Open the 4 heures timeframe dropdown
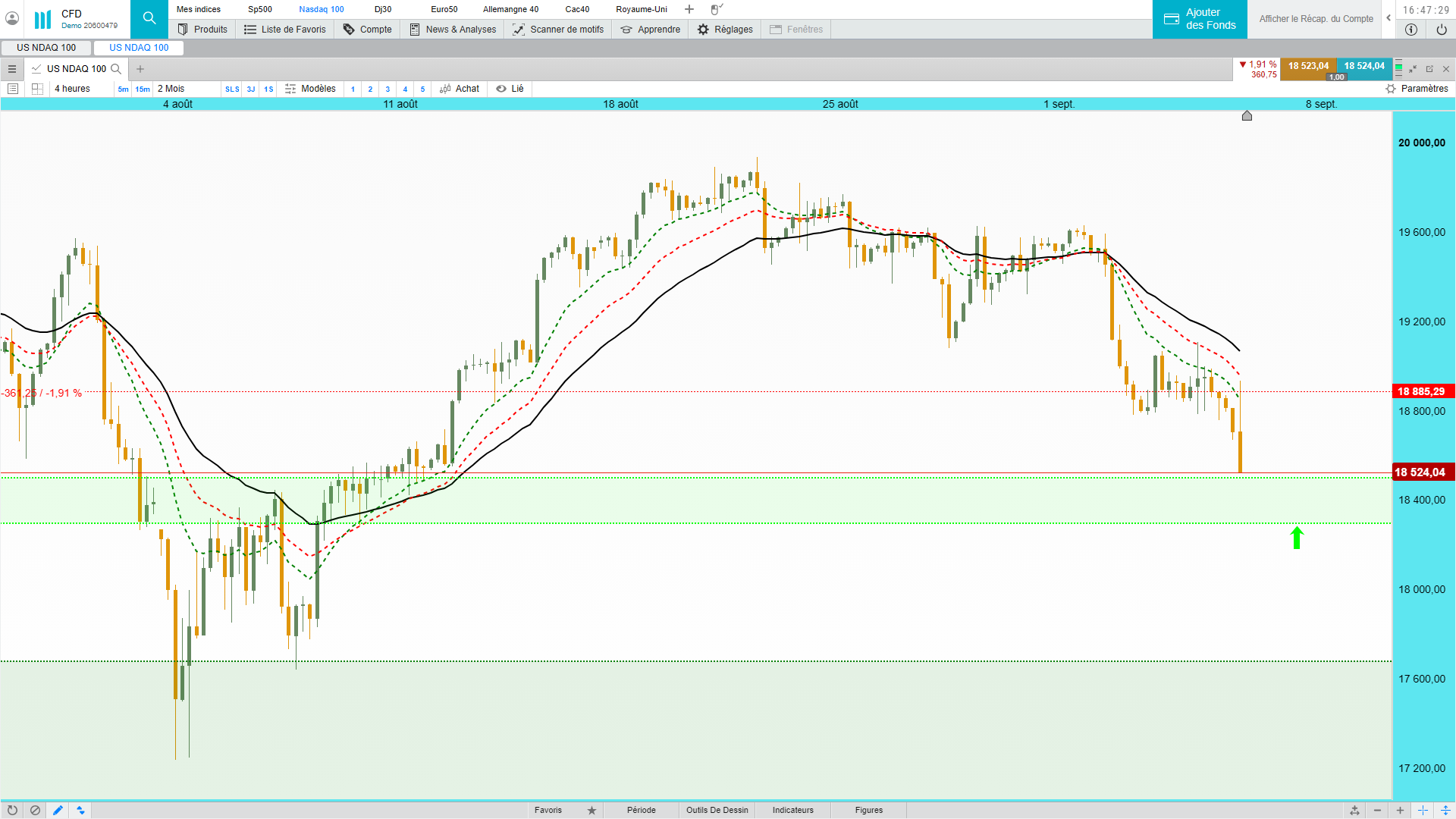The image size is (1456, 819). click(x=72, y=89)
